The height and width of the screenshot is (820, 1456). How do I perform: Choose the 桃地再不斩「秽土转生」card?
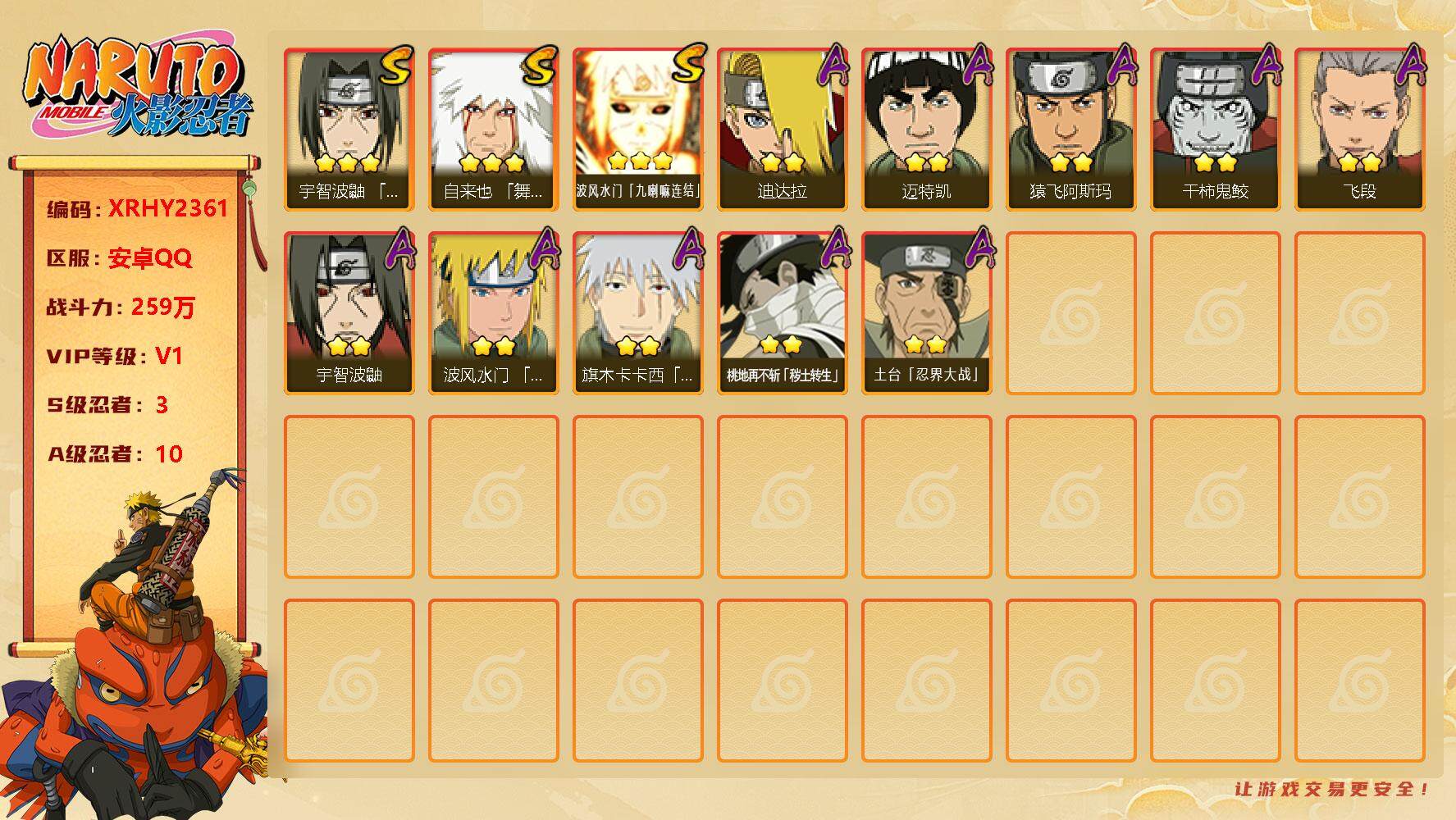point(783,313)
